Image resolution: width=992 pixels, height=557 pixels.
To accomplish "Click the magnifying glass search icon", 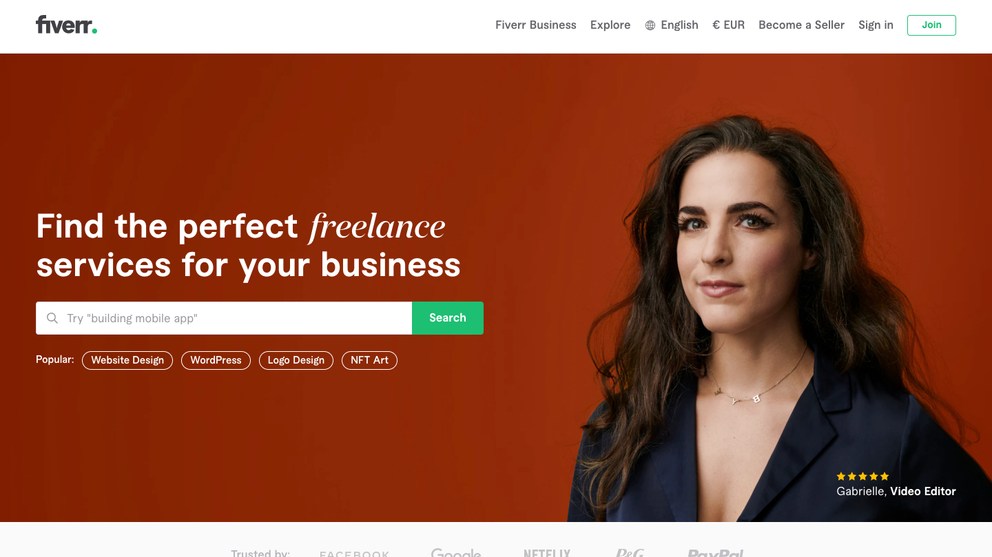I will click(53, 318).
